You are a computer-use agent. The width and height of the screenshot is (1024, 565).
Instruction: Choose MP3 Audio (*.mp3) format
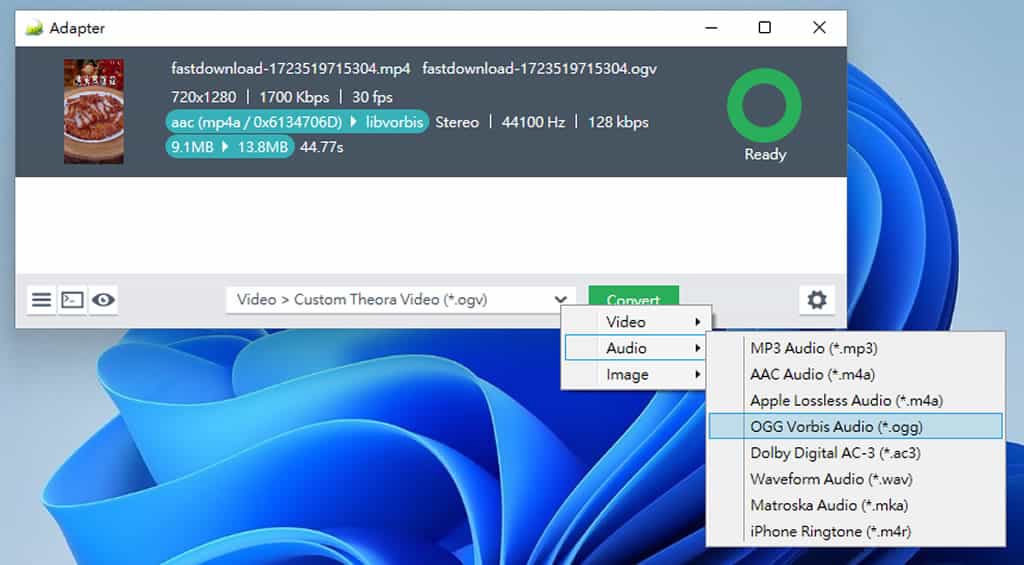tap(856, 348)
